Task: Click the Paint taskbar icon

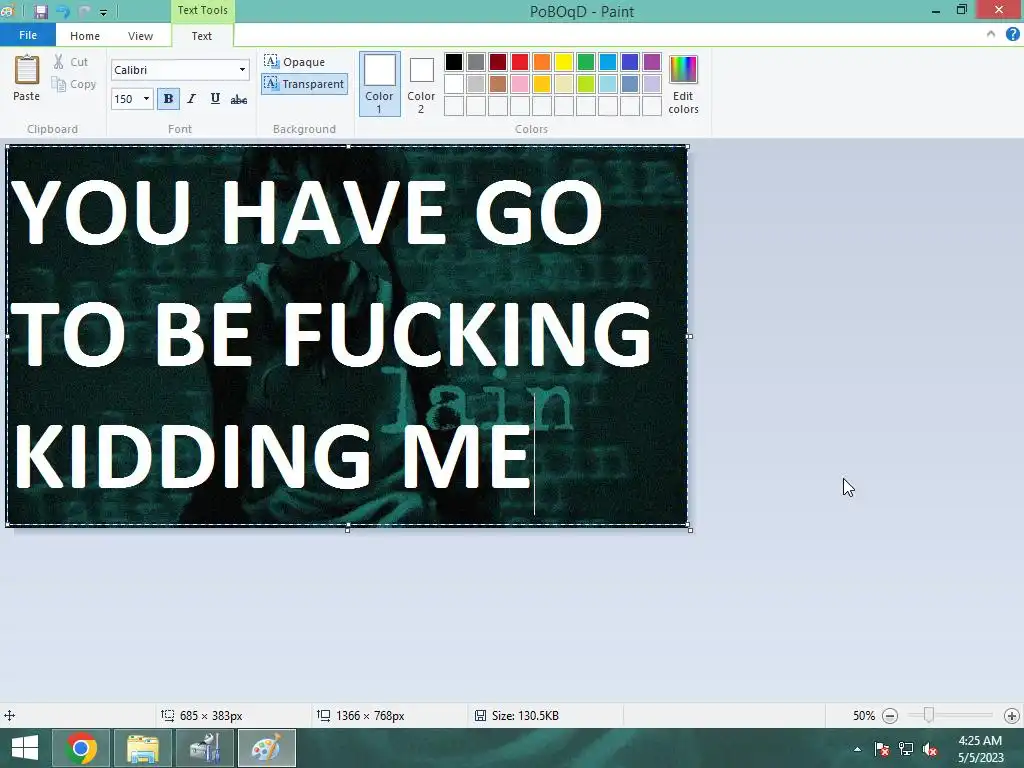Action: [266, 748]
